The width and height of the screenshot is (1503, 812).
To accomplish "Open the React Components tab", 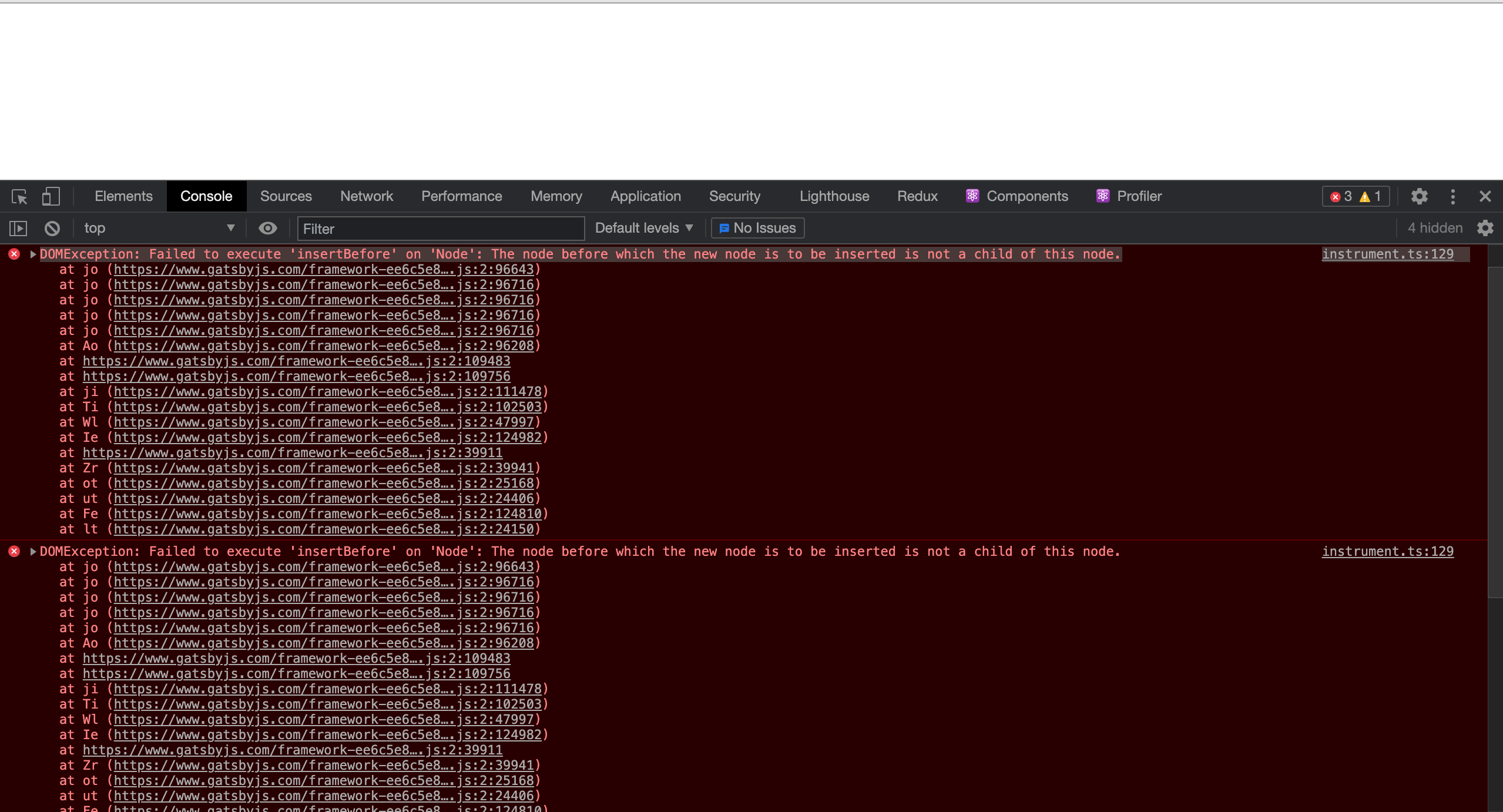I will [x=1017, y=196].
